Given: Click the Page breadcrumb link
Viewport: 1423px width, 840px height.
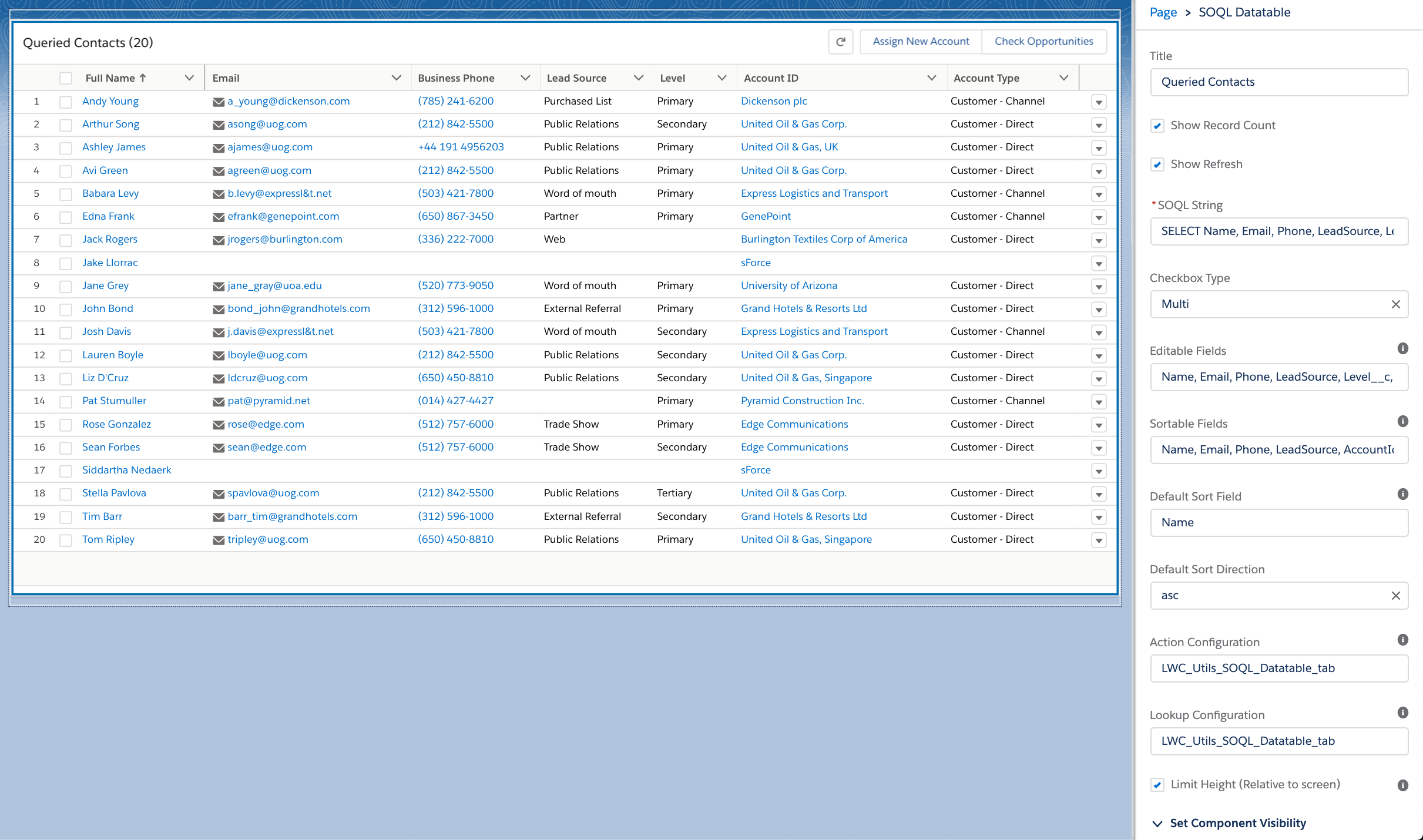Looking at the screenshot, I should [1163, 12].
